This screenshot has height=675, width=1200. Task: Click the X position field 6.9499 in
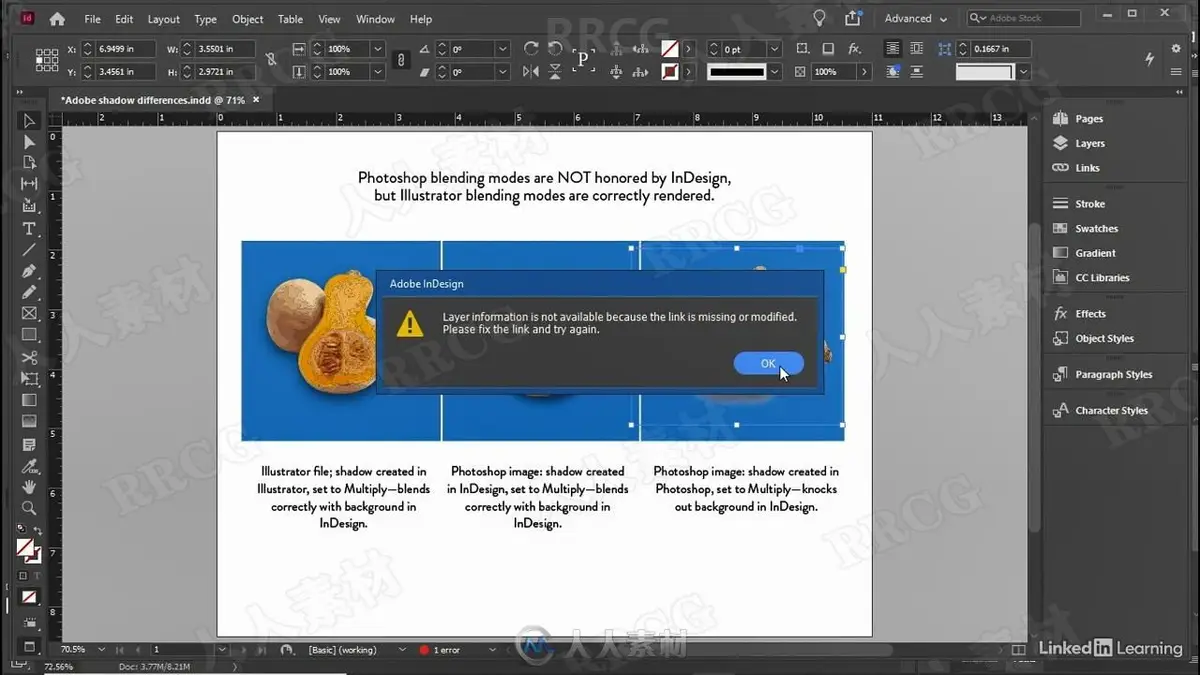(x=125, y=48)
